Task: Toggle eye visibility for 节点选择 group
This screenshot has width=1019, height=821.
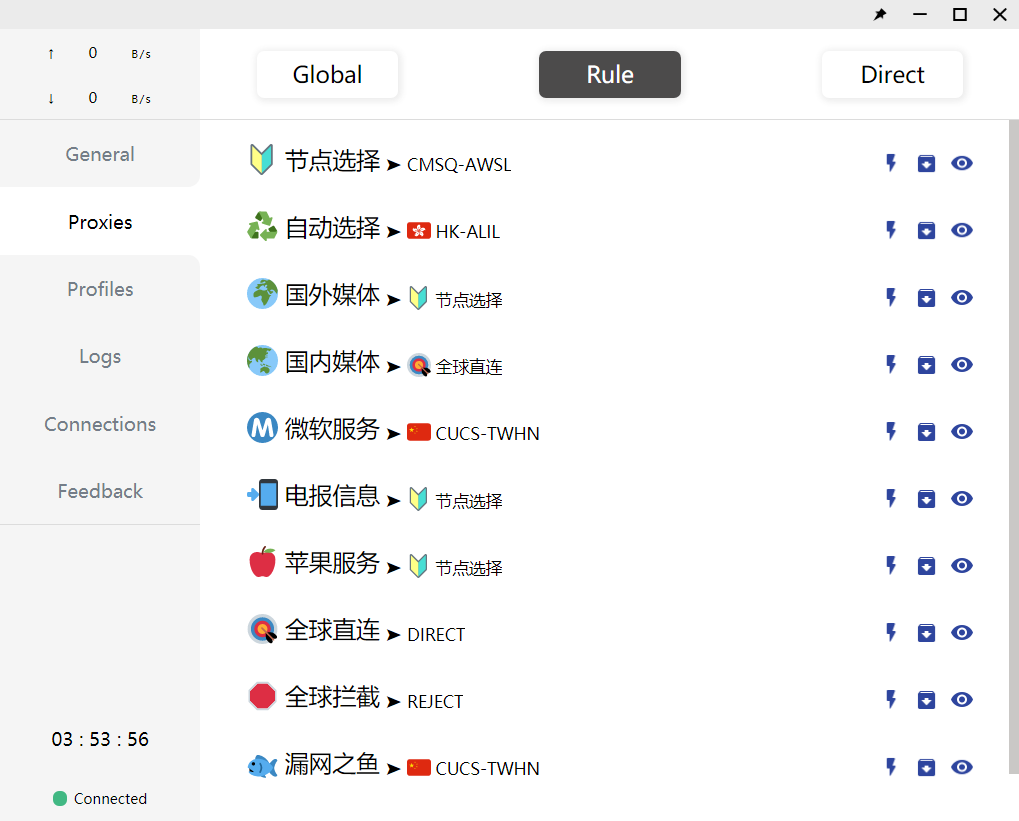Action: coord(962,163)
